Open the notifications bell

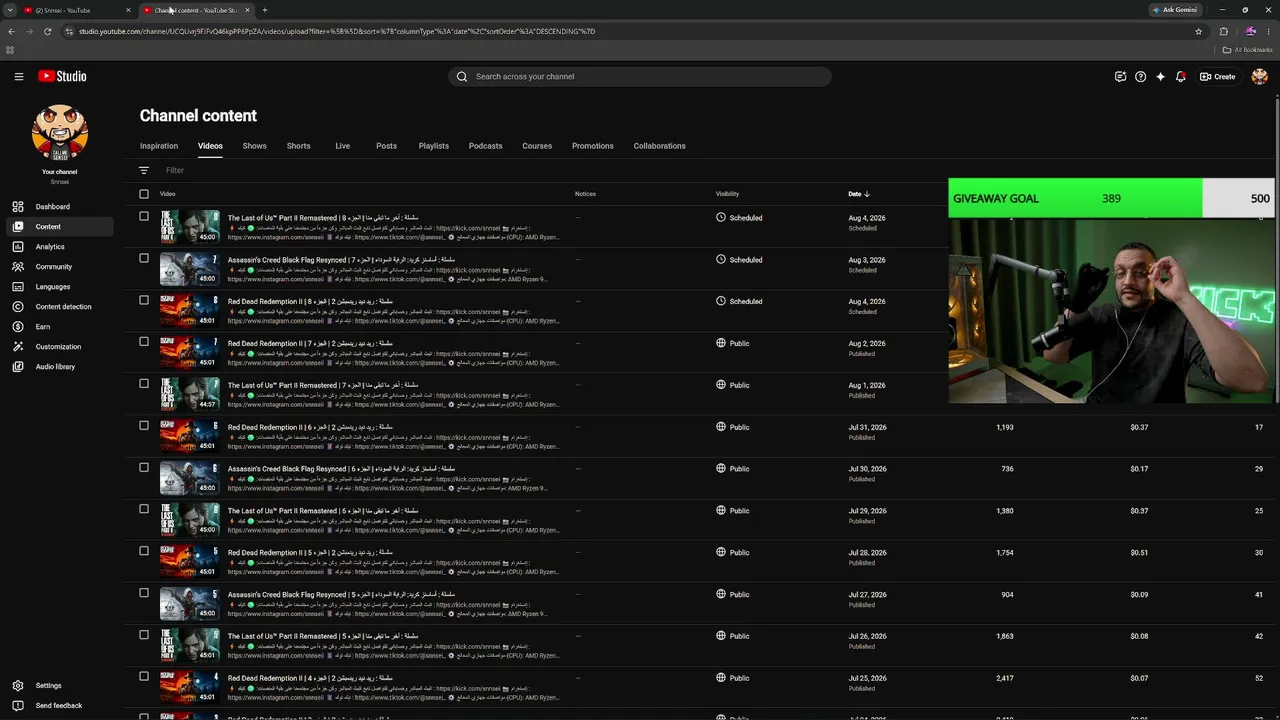coord(1181,76)
